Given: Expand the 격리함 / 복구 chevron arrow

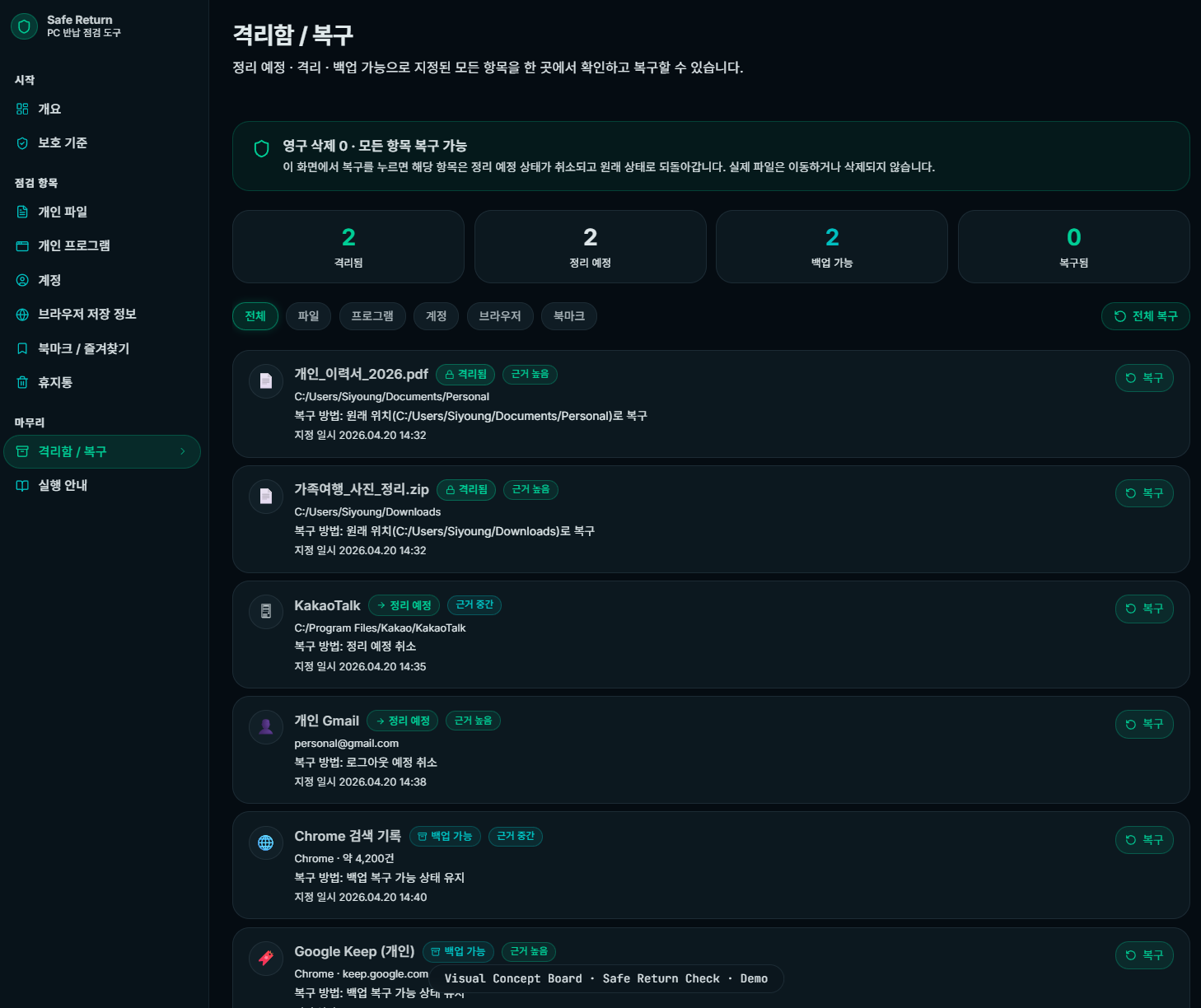Looking at the screenshot, I should point(183,451).
